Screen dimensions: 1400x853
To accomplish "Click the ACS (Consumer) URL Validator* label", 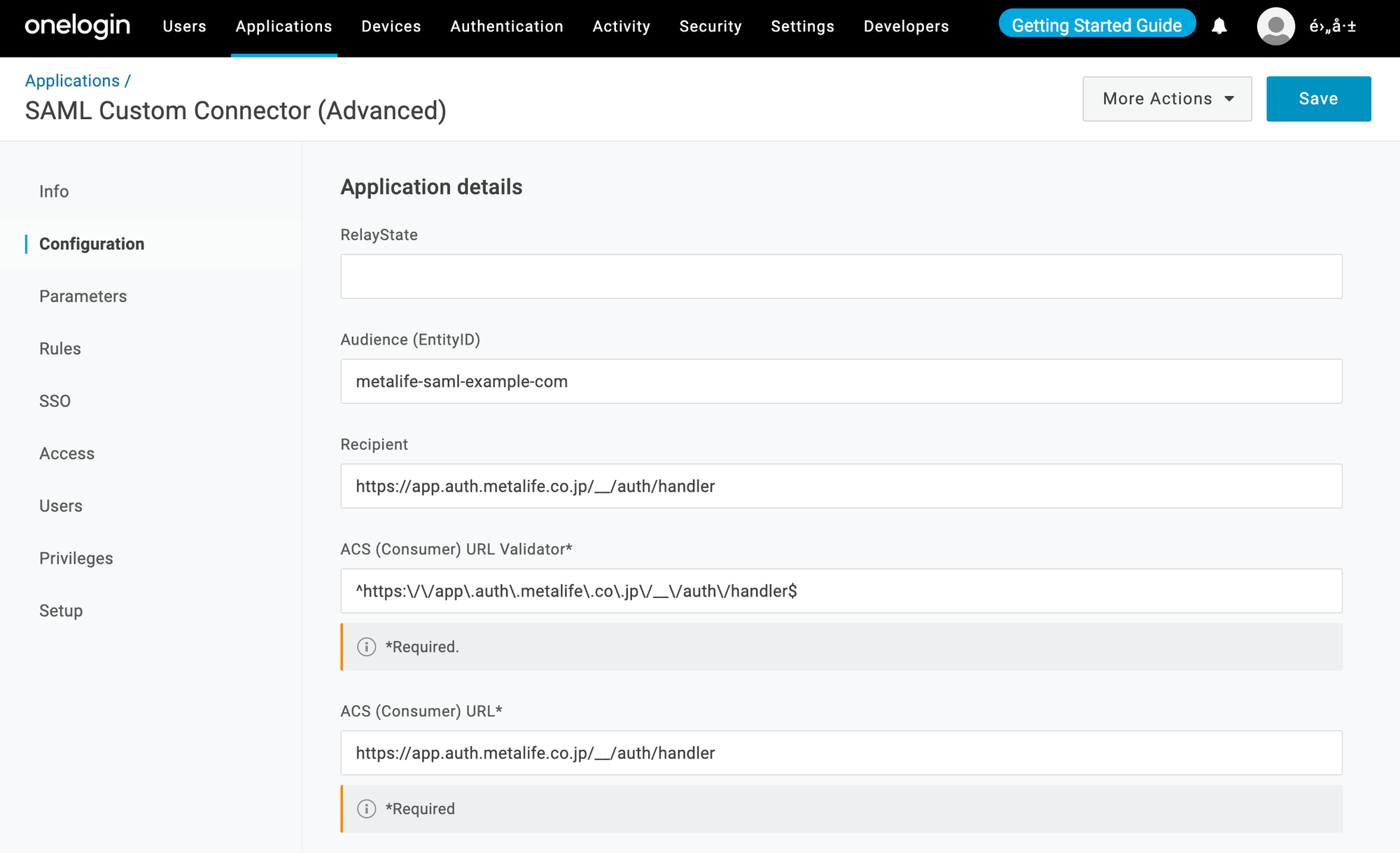I will [456, 549].
